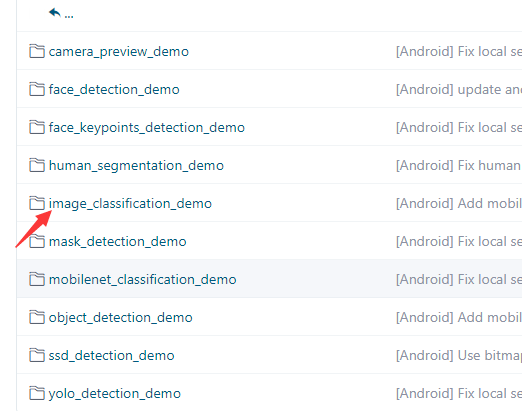Open mask_detection_demo folder
522x411 pixels.
[117, 242]
